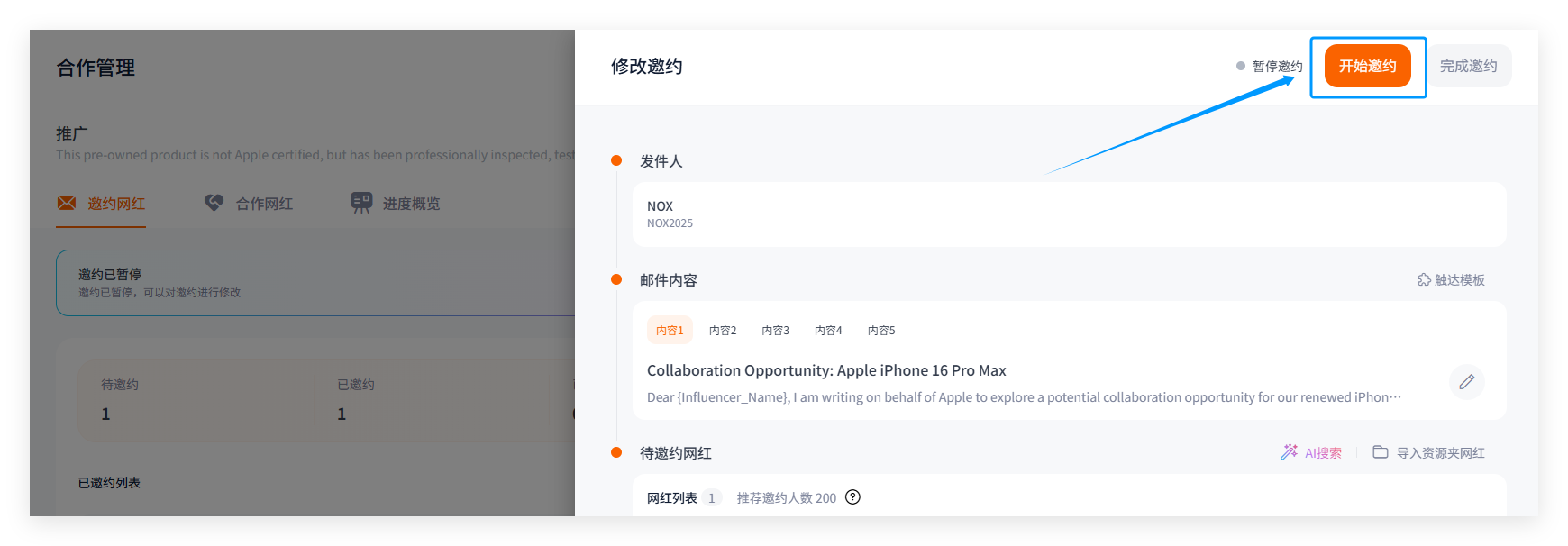1568x546 pixels.
Task: Click the 网红列表 label
Action: click(x=672, y=498)
